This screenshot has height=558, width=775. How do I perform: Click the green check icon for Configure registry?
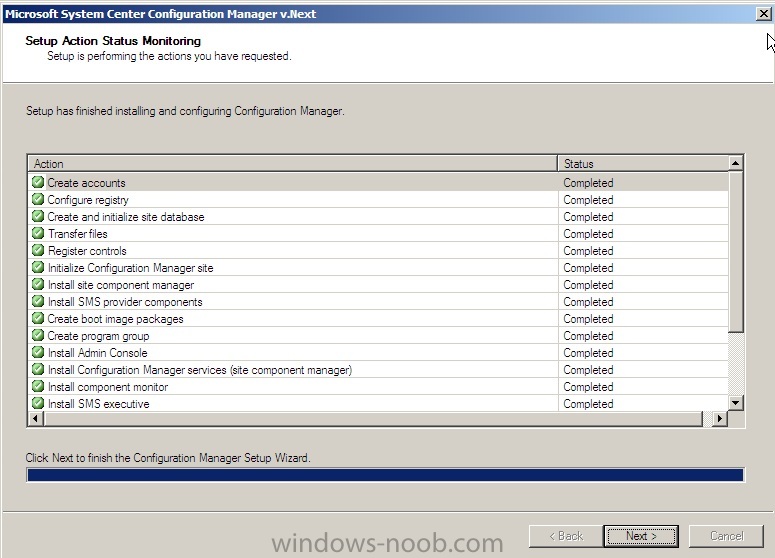38,199
